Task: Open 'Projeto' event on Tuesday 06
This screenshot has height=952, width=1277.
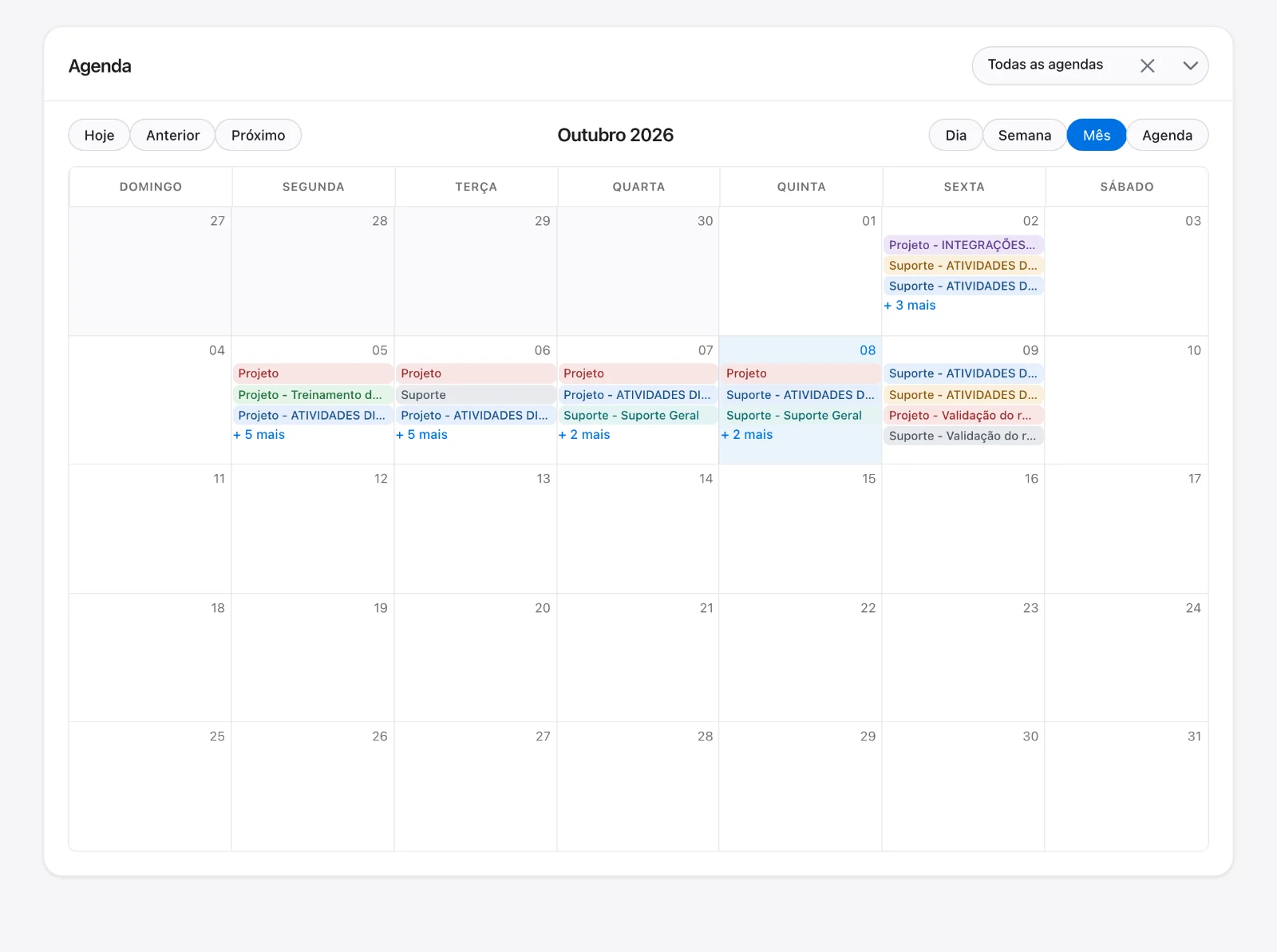Action: point(476,373)
